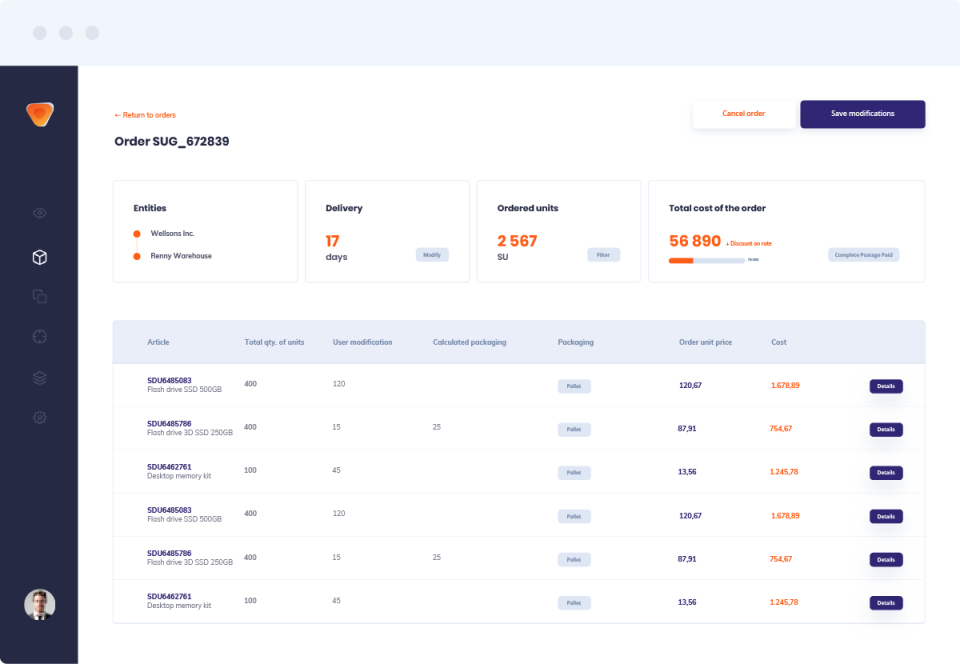Click the crosshair target icon in sidebar

40,337
